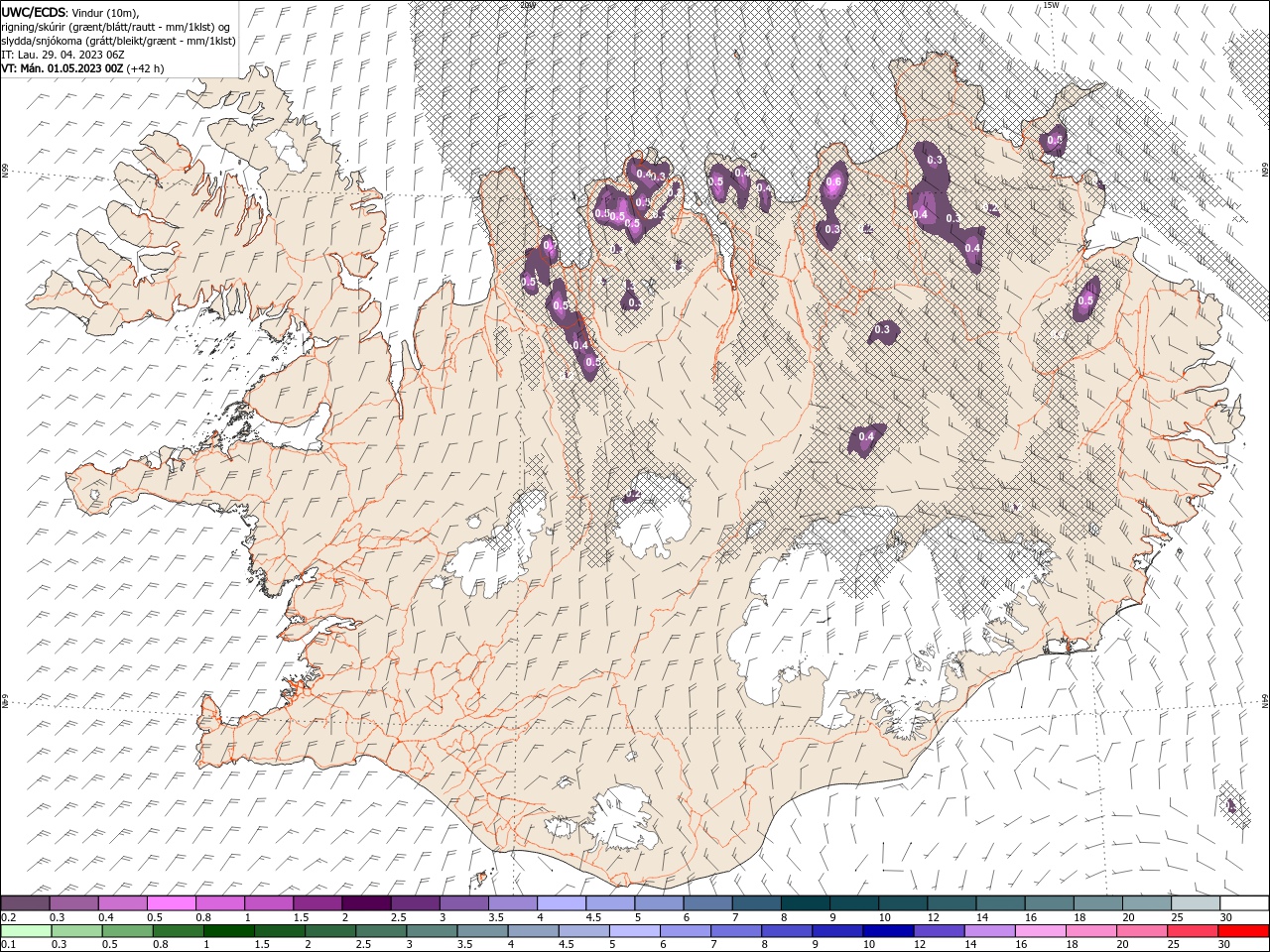
Task: Select the bright pink 0.5 snow legend swatch
Action: [171, 903]
